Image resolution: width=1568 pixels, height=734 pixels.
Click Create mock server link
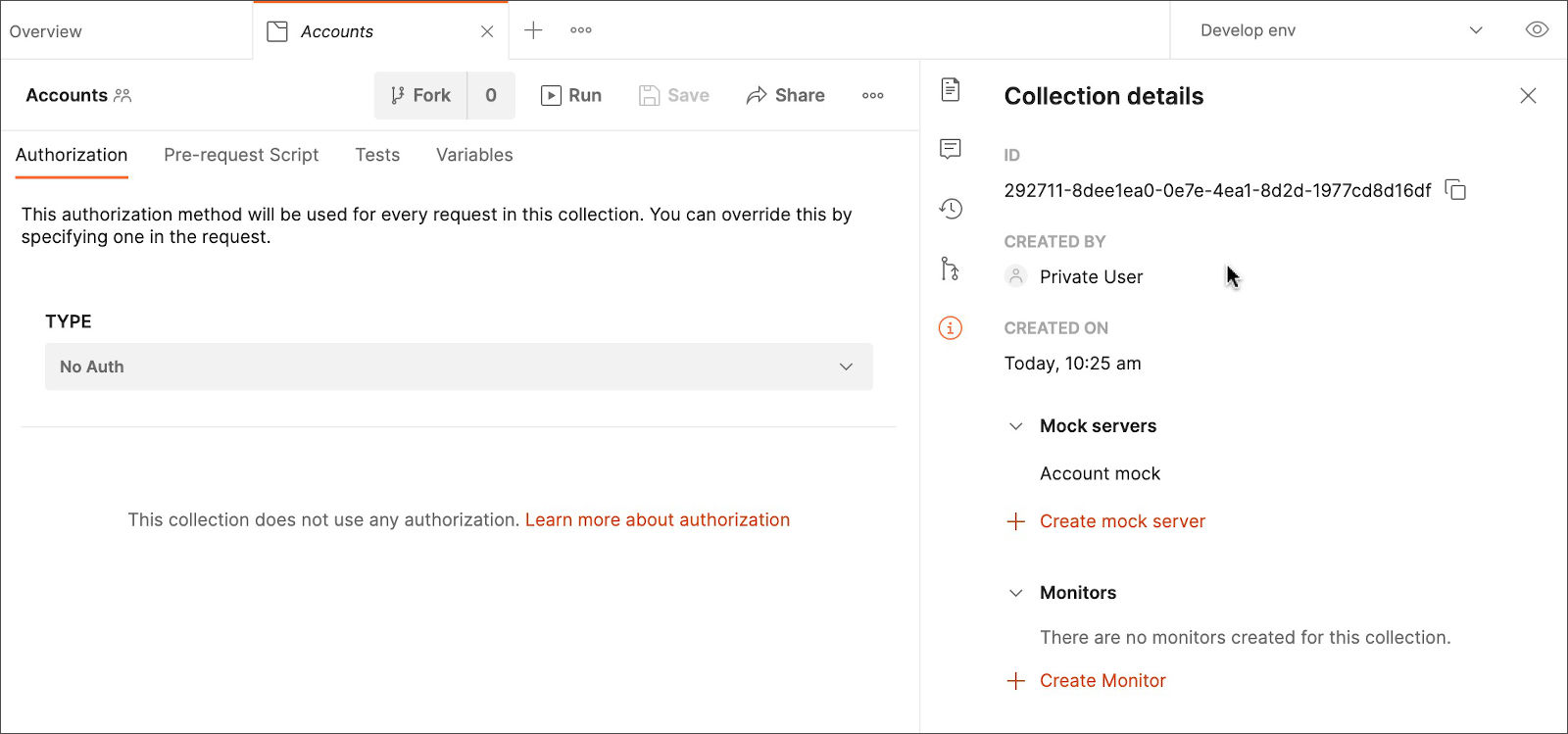(x=1121, y=521)
